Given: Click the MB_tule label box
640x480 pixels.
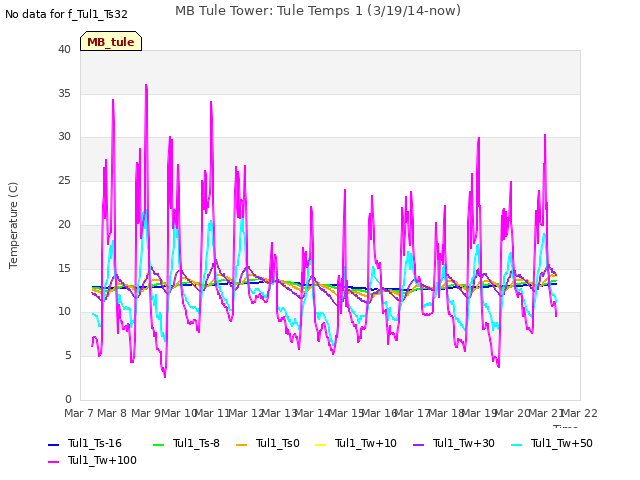Looking at the screenshot, I should point(111,41).
